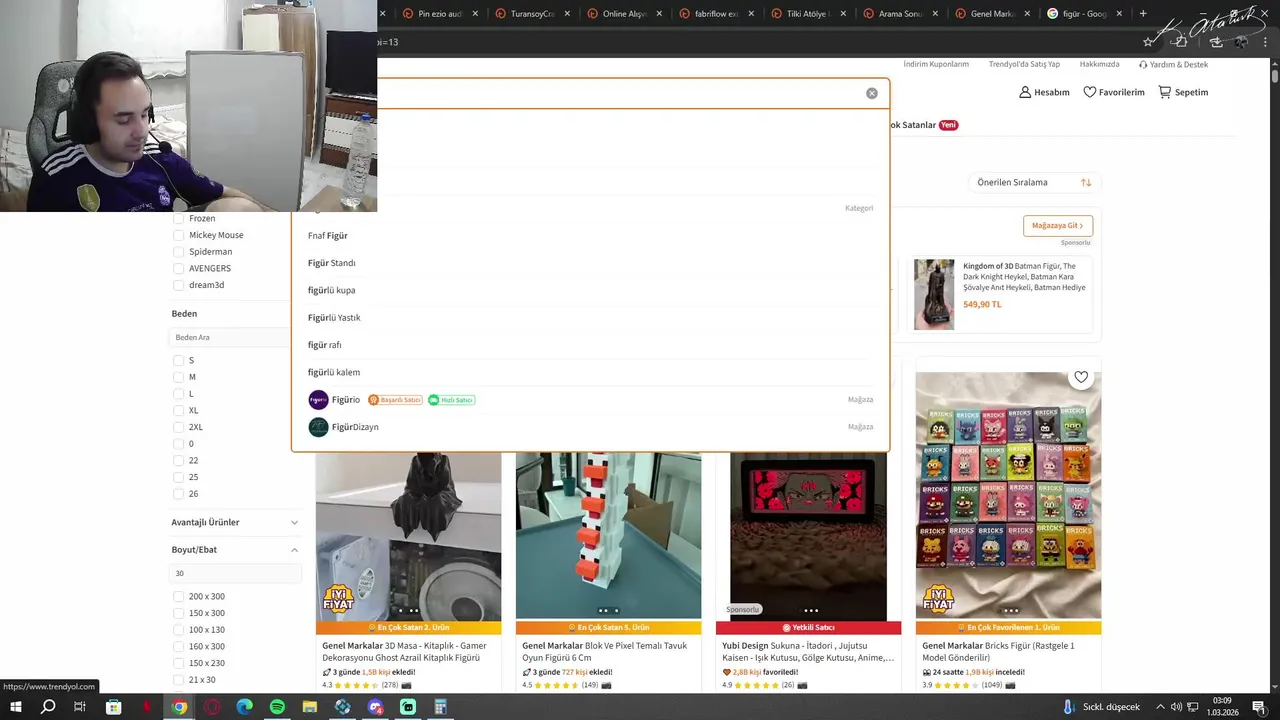Open Microsoft Store from the taskbar
Viewport: 1280px width, 720px height.
(x=113, y=707)
